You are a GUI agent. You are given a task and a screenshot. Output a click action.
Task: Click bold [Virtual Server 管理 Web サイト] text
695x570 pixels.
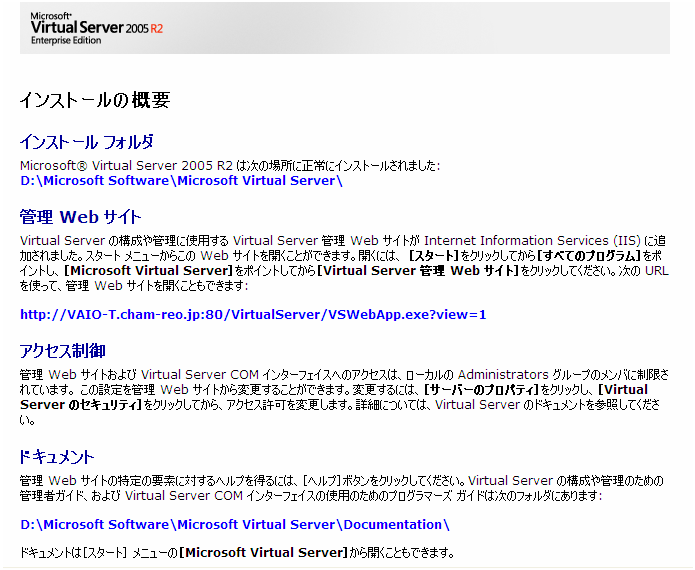click(x=418, y=271)
